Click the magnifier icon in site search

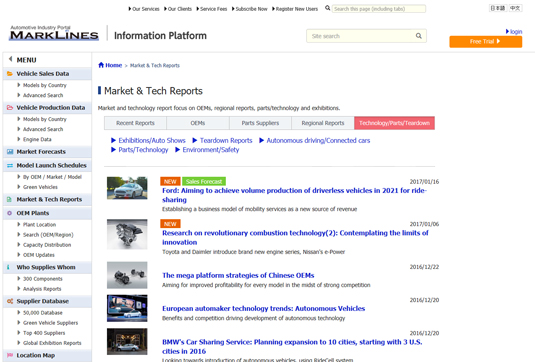click(419, 36)
